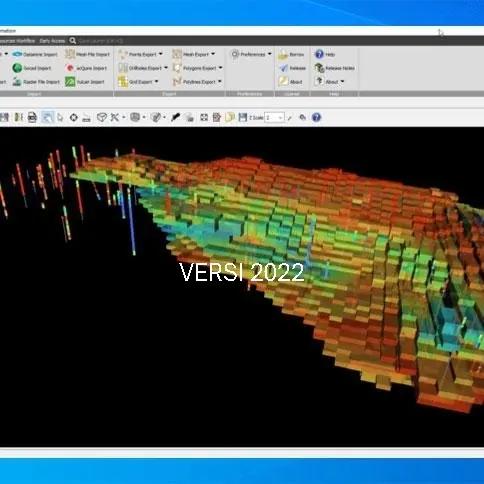Switch to the Resources Workflow tab
Image resolution: width=484 pixels, height=484 pixels.
[x=17, y=41]
